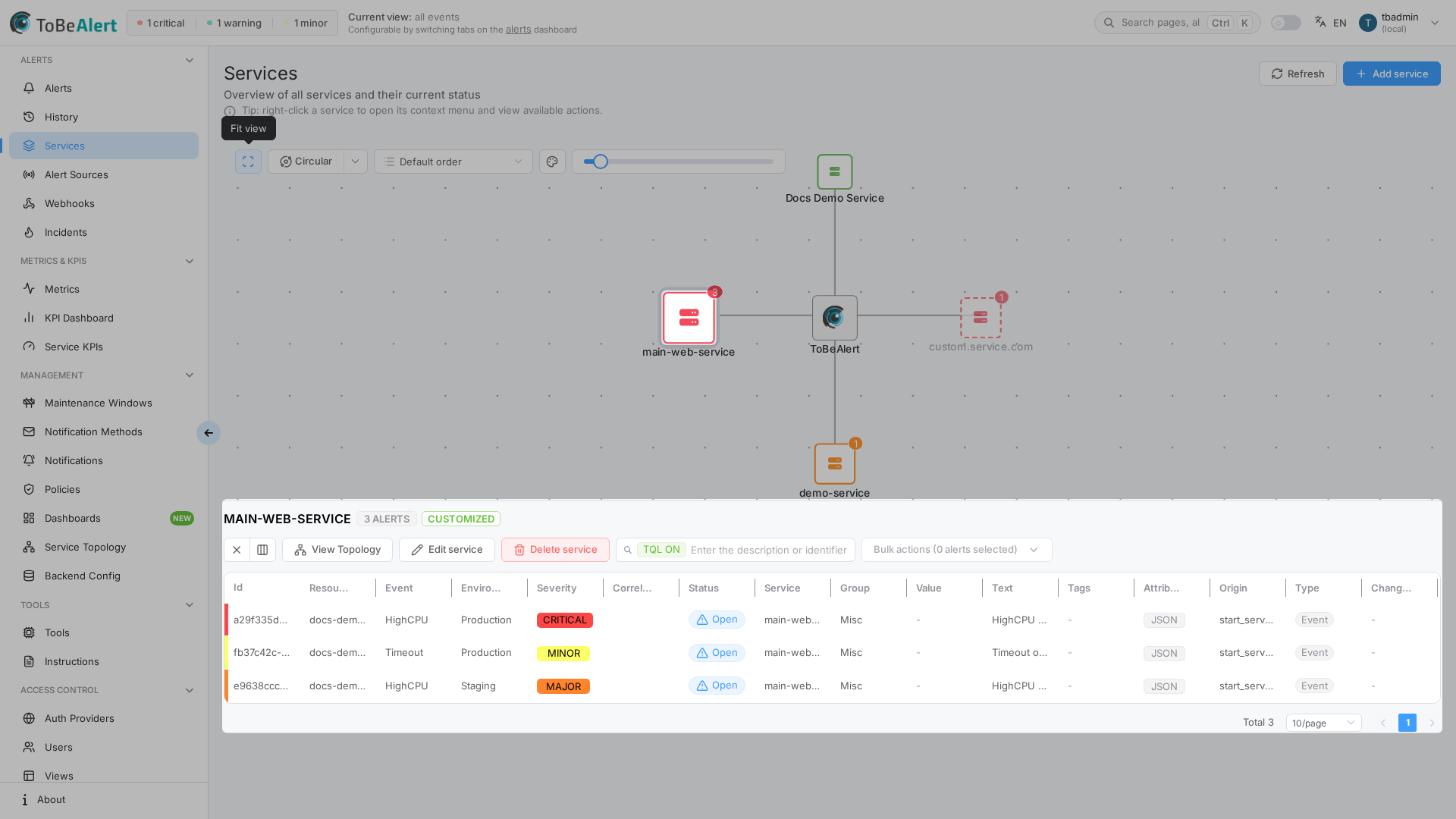Click the zoom slider handle

point(601,162)
